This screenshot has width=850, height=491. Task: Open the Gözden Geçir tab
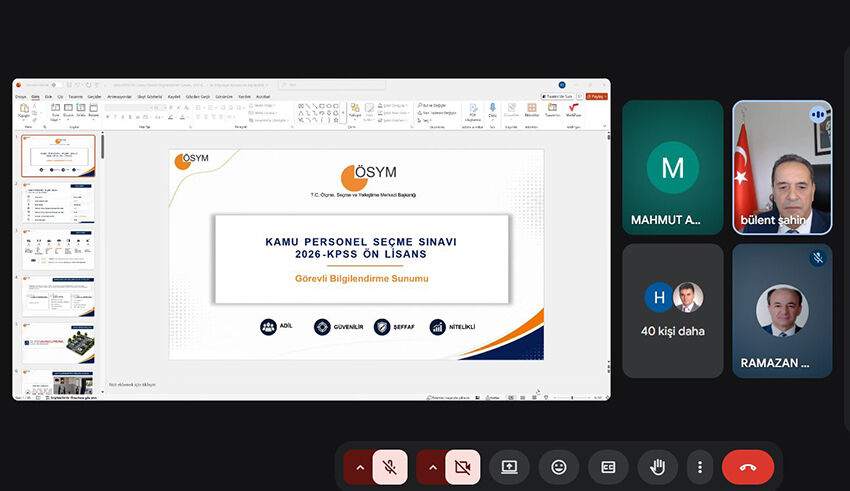pos(198,96)
